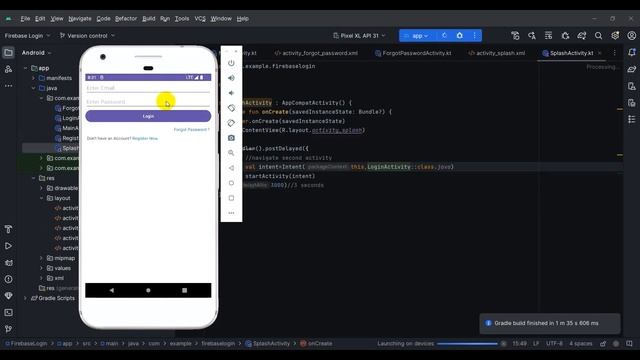Open emulator extended controls (three dots)
Image resolution: width=640 pixels, height=360 pixels.
click(x=231, y=213)
